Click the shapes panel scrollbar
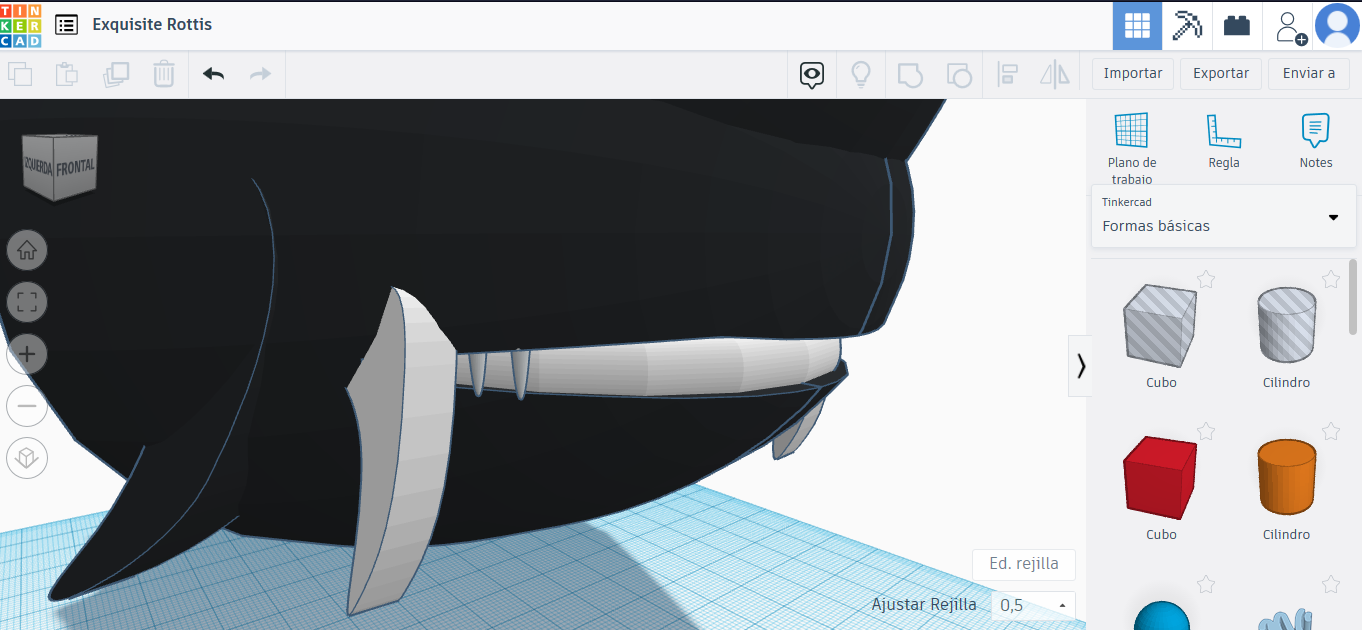Image resolution: width=1366 pixels, height=630 pixels. tap(1353, 296)
